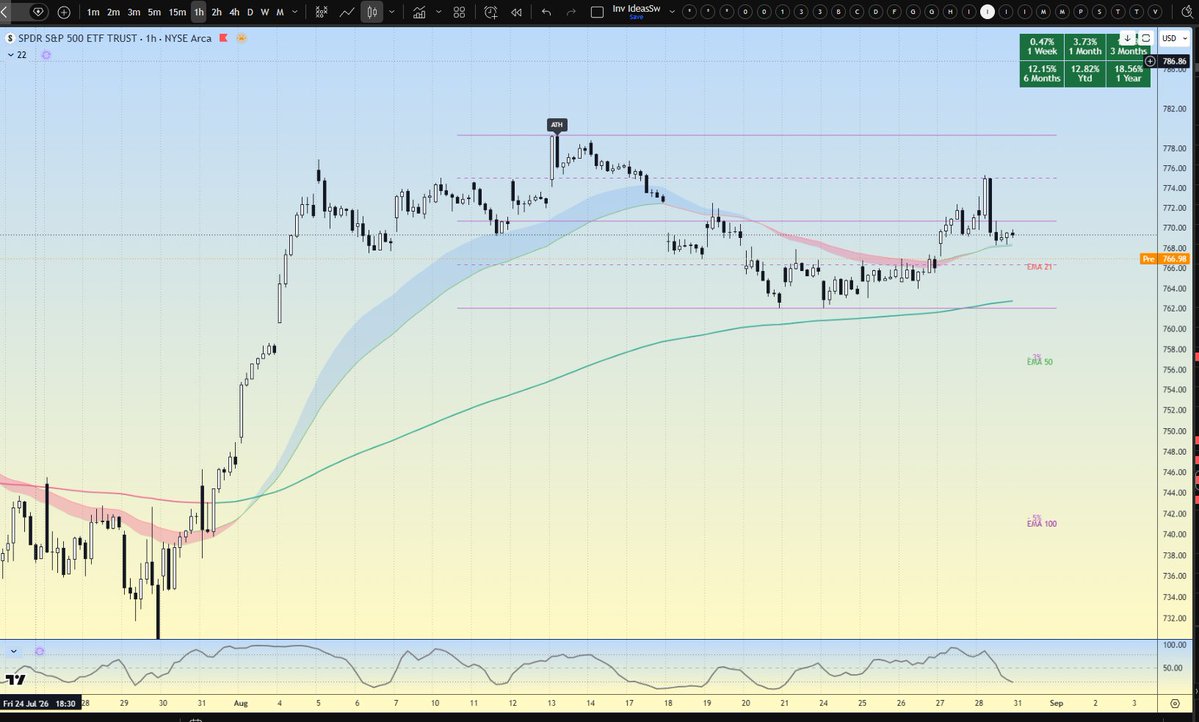Click Save under the layout name

(636, 17)
